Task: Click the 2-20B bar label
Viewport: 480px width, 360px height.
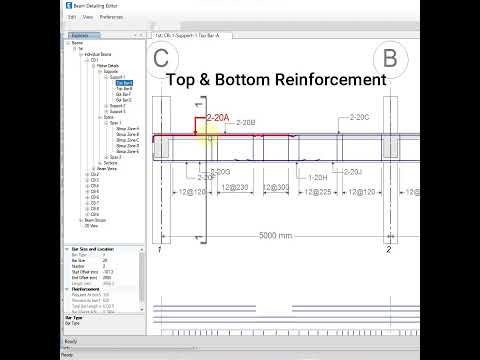Action: click(x=246, y=123)
